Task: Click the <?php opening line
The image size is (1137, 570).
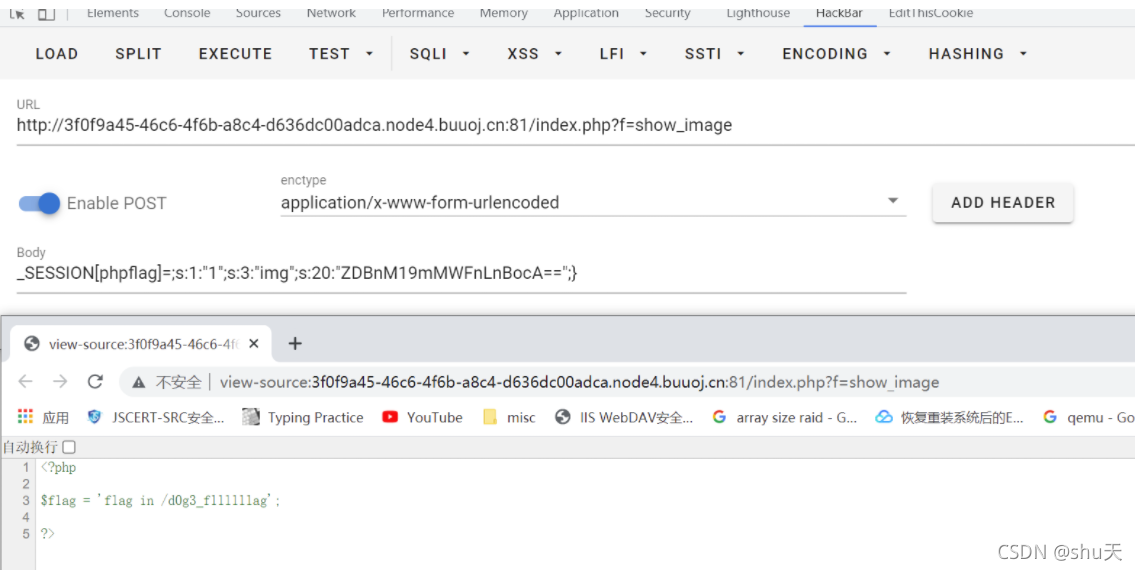Action: coord(58,467)
